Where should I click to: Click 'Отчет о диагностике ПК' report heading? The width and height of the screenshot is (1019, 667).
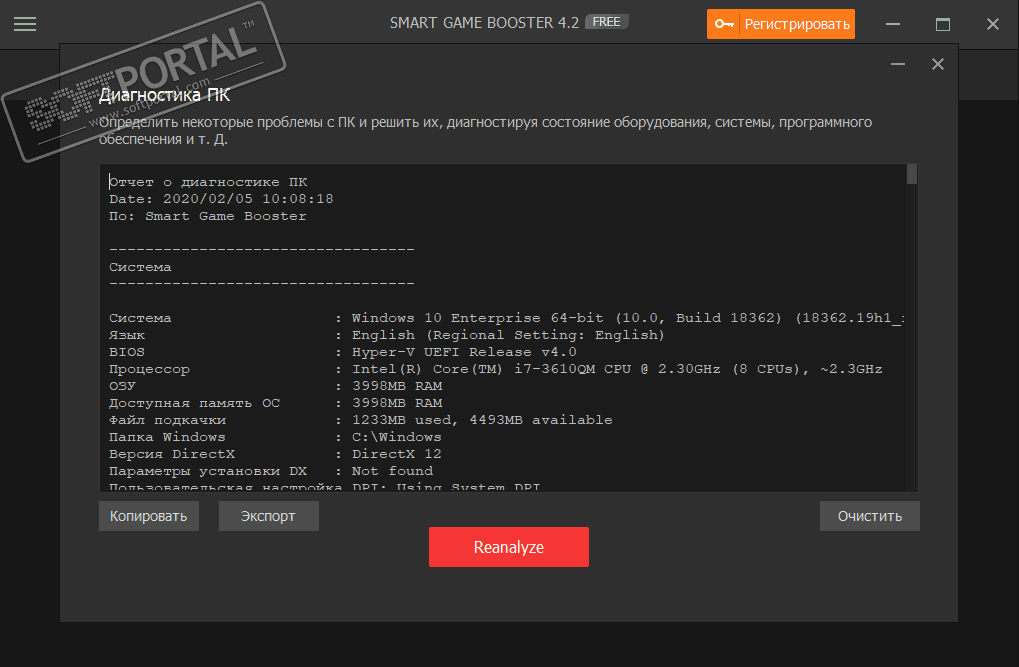pyautogui.click(x=208, y=182)
